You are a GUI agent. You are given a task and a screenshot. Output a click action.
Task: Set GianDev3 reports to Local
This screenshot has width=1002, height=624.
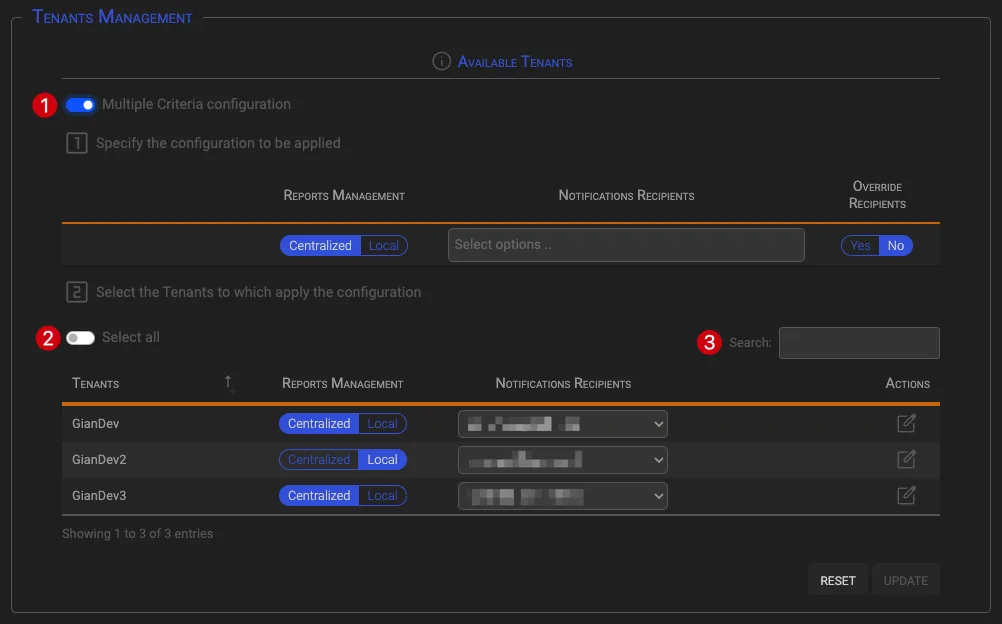click(x=382, y=495)
